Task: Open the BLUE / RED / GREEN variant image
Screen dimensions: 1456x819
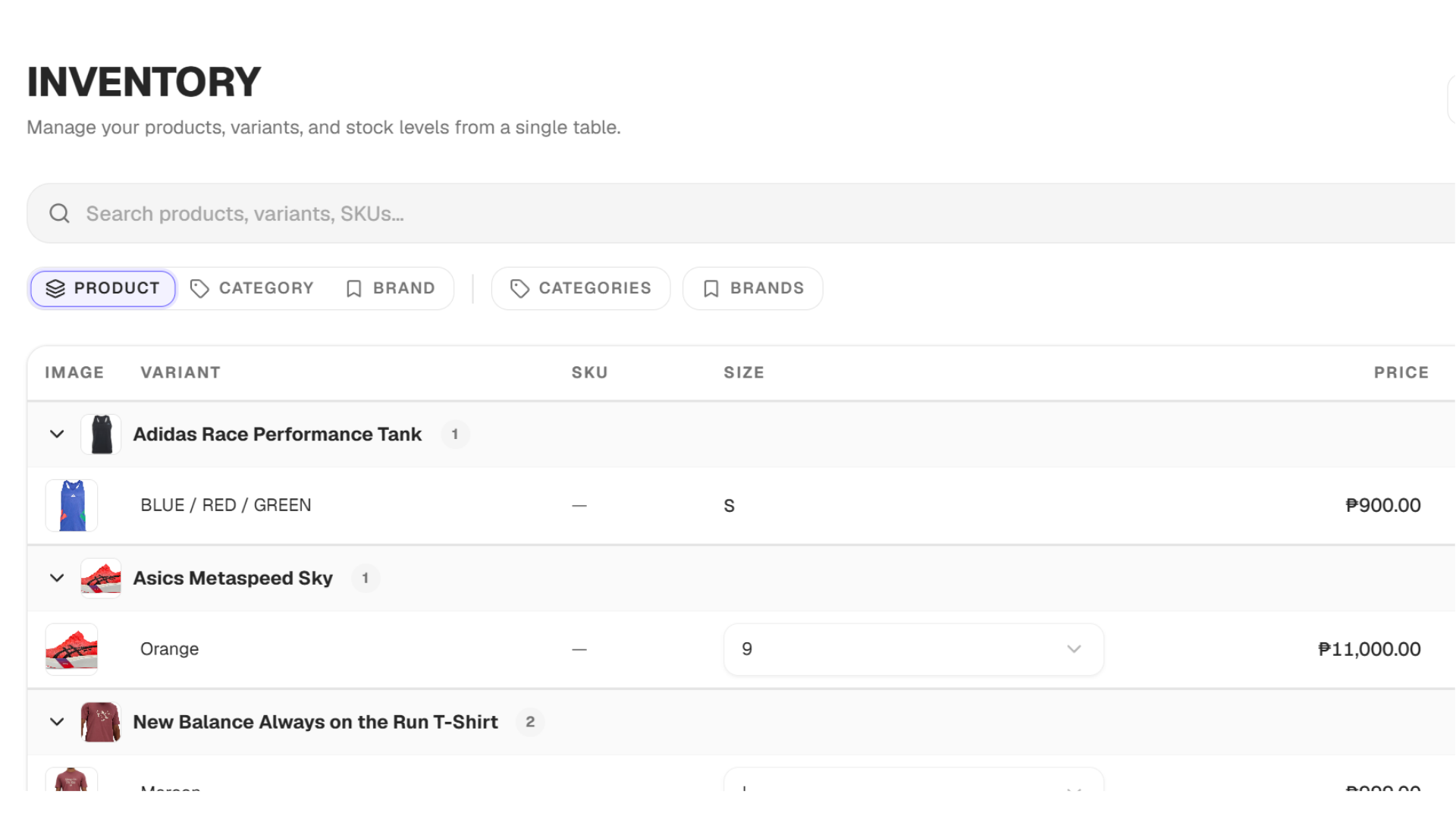Action: coord(71,506)
